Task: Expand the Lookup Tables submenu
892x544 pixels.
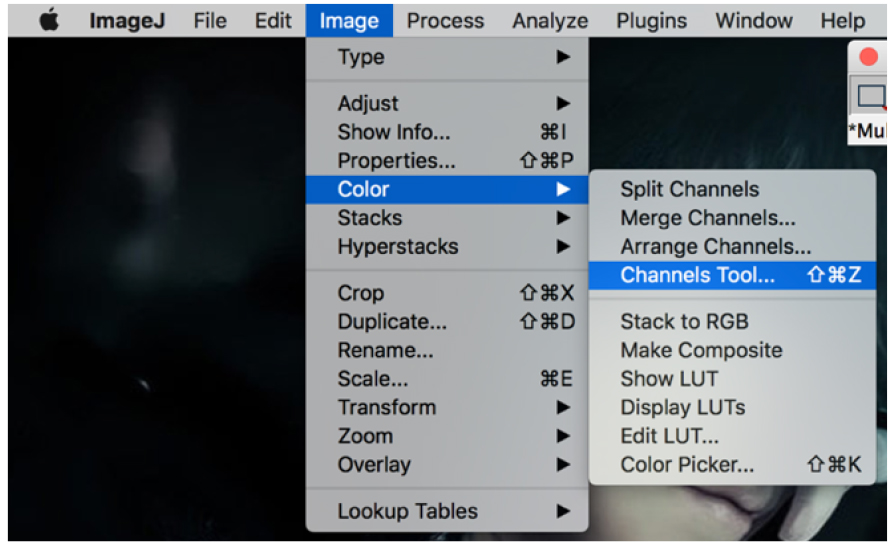Action: (x=447, y=511)
